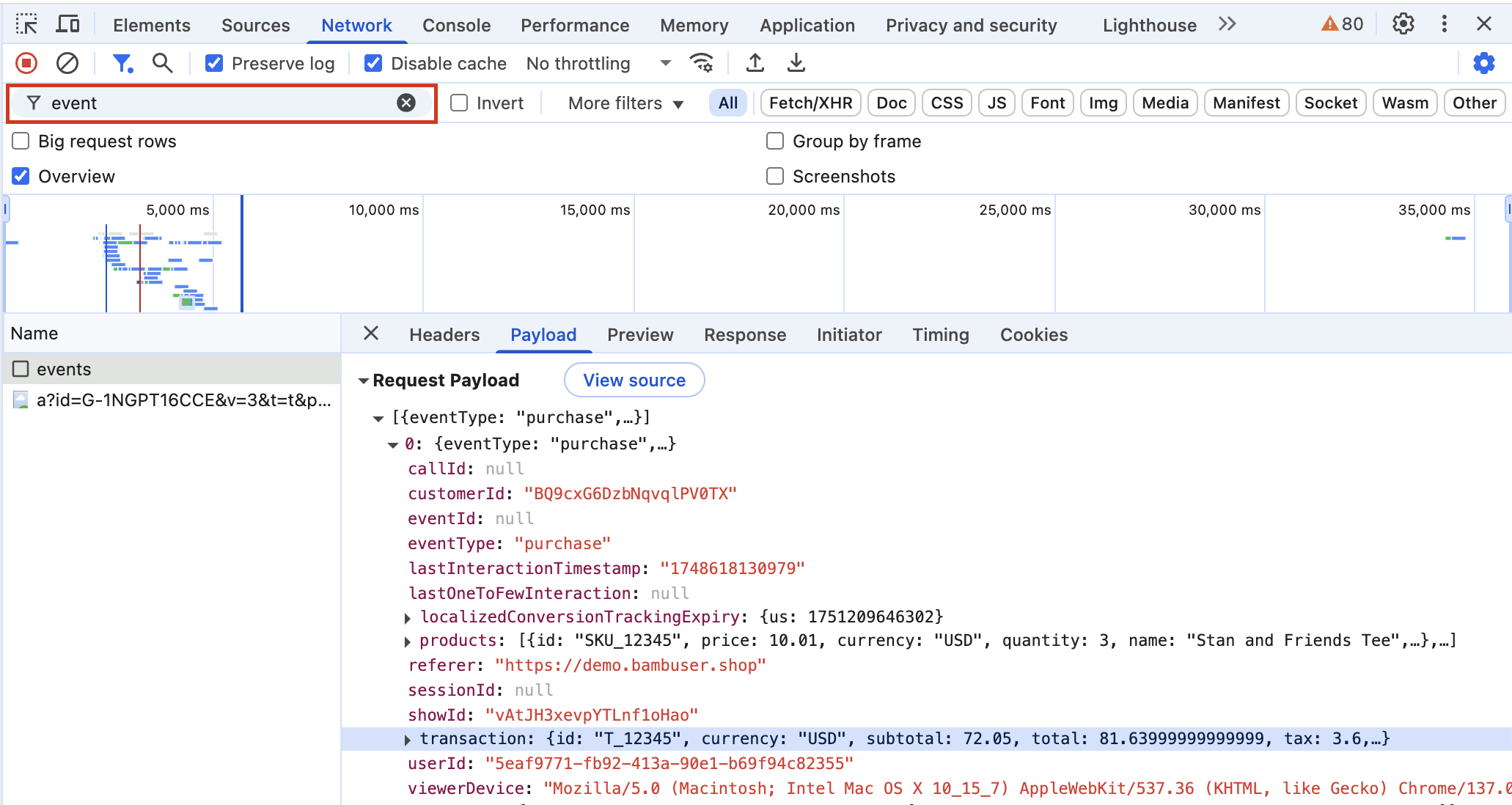Toggle Disable cache checkbox
Screen dimensions: 1512x805
[373, 63]
